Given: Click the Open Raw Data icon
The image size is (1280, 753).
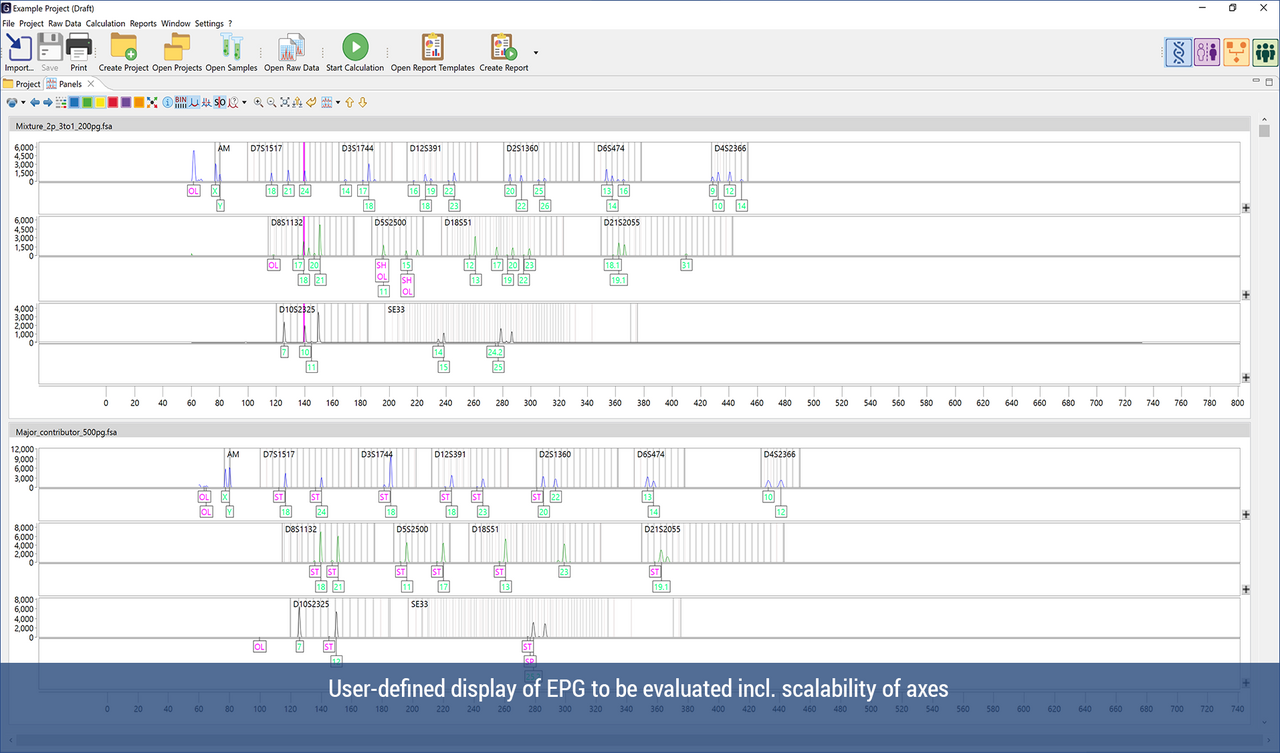Looking at the screenshot, I should pos(292,46).
